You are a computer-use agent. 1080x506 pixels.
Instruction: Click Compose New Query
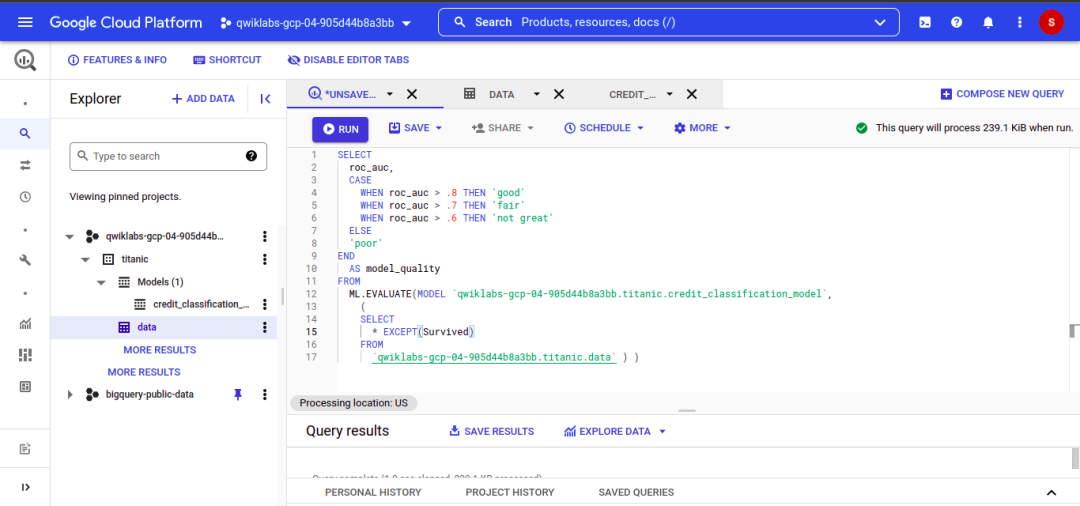[1002, 94]
